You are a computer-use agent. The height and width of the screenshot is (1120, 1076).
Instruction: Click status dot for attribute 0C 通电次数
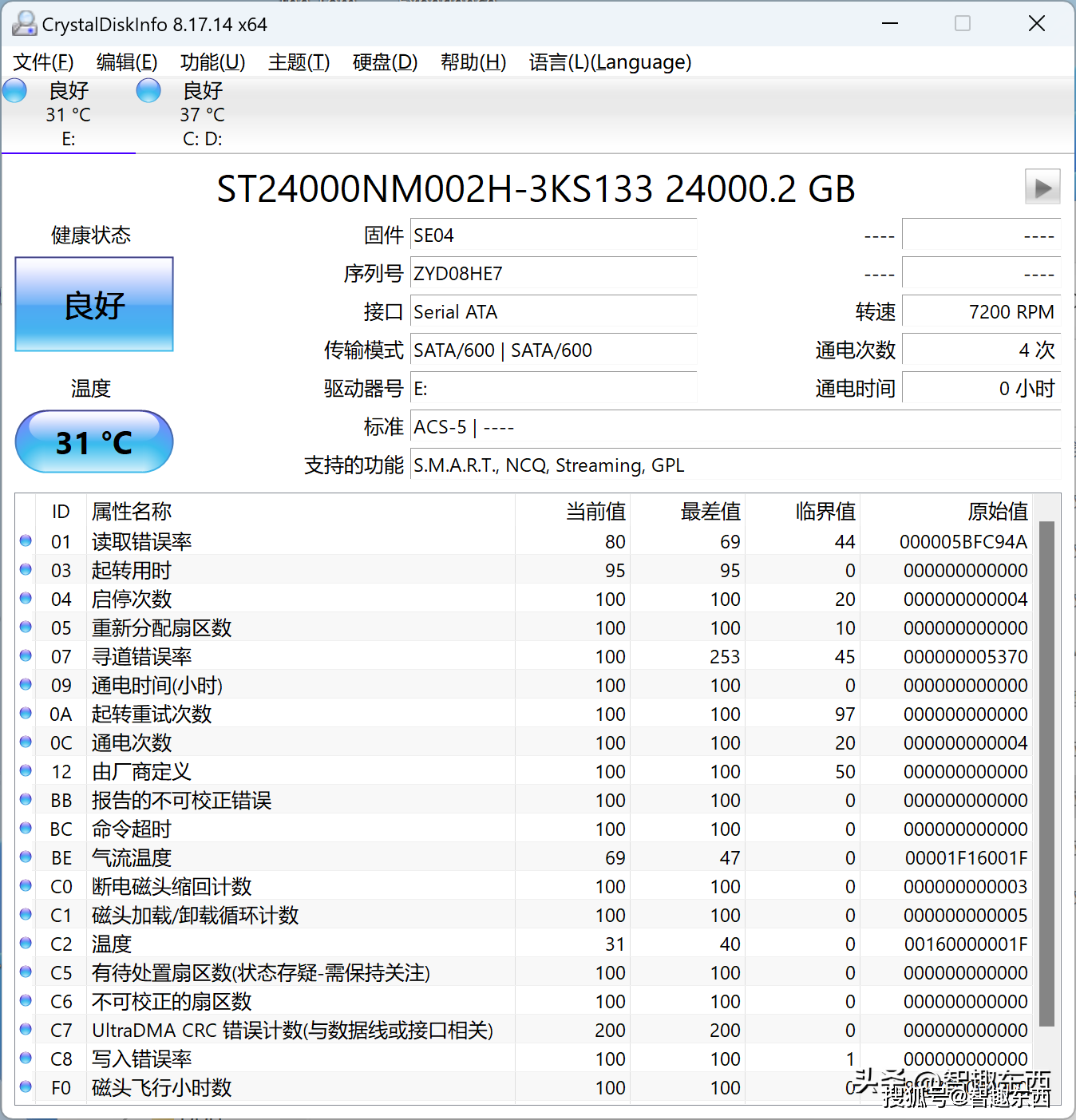click(x=26, y=742)
